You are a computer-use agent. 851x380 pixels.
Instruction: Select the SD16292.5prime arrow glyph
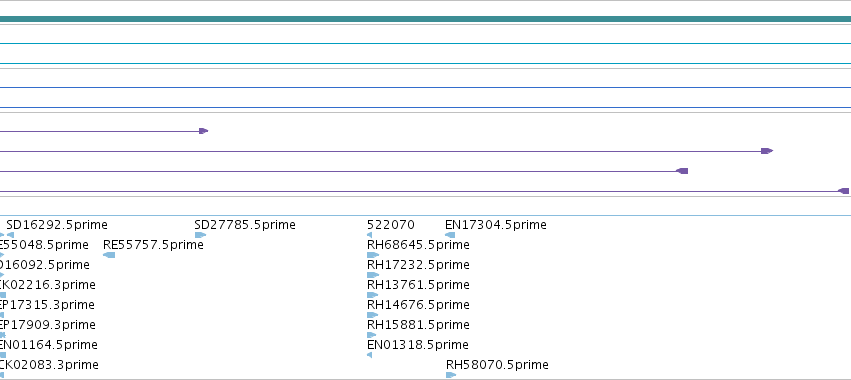coord(10,235)
